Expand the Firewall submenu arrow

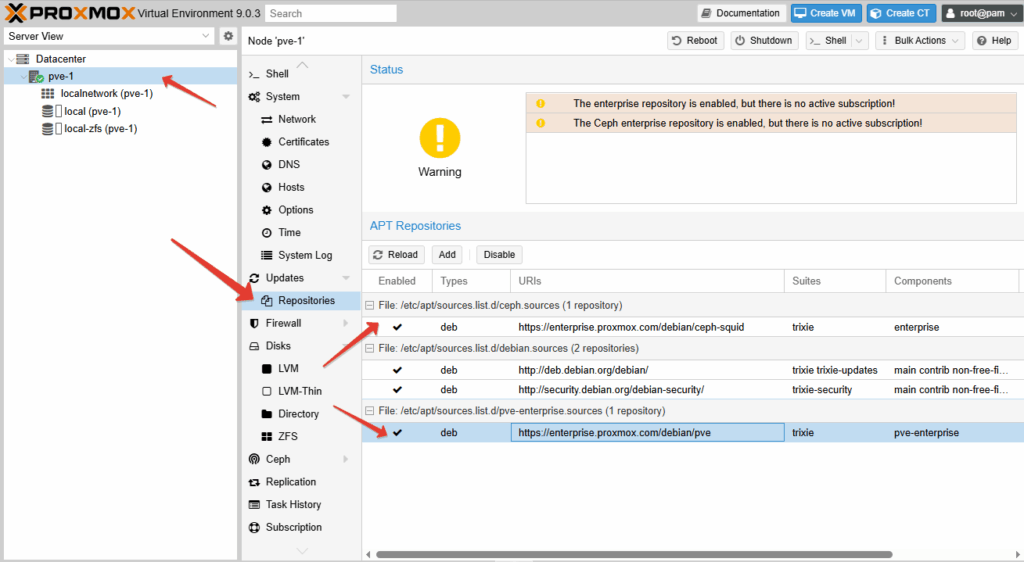(345, 323)
